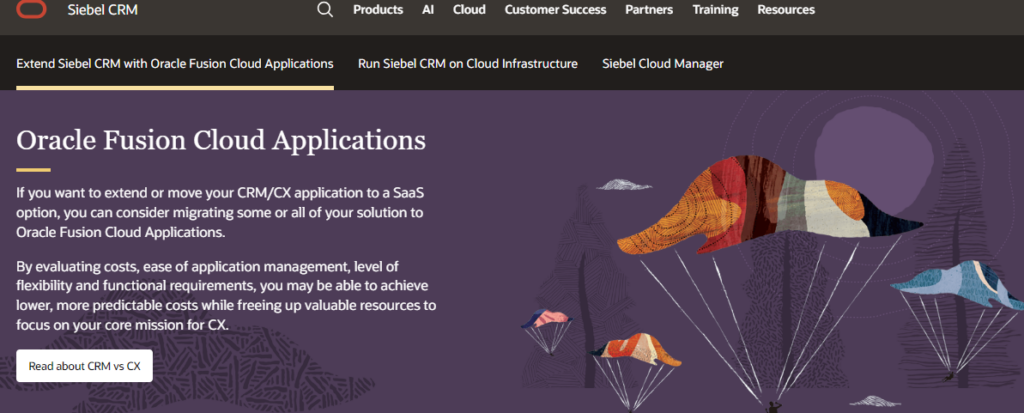Open the Training menu

[x=715, y=10]
